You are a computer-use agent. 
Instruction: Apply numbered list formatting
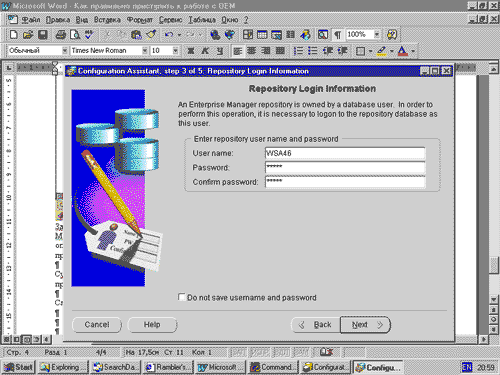[x=298, y=51]
